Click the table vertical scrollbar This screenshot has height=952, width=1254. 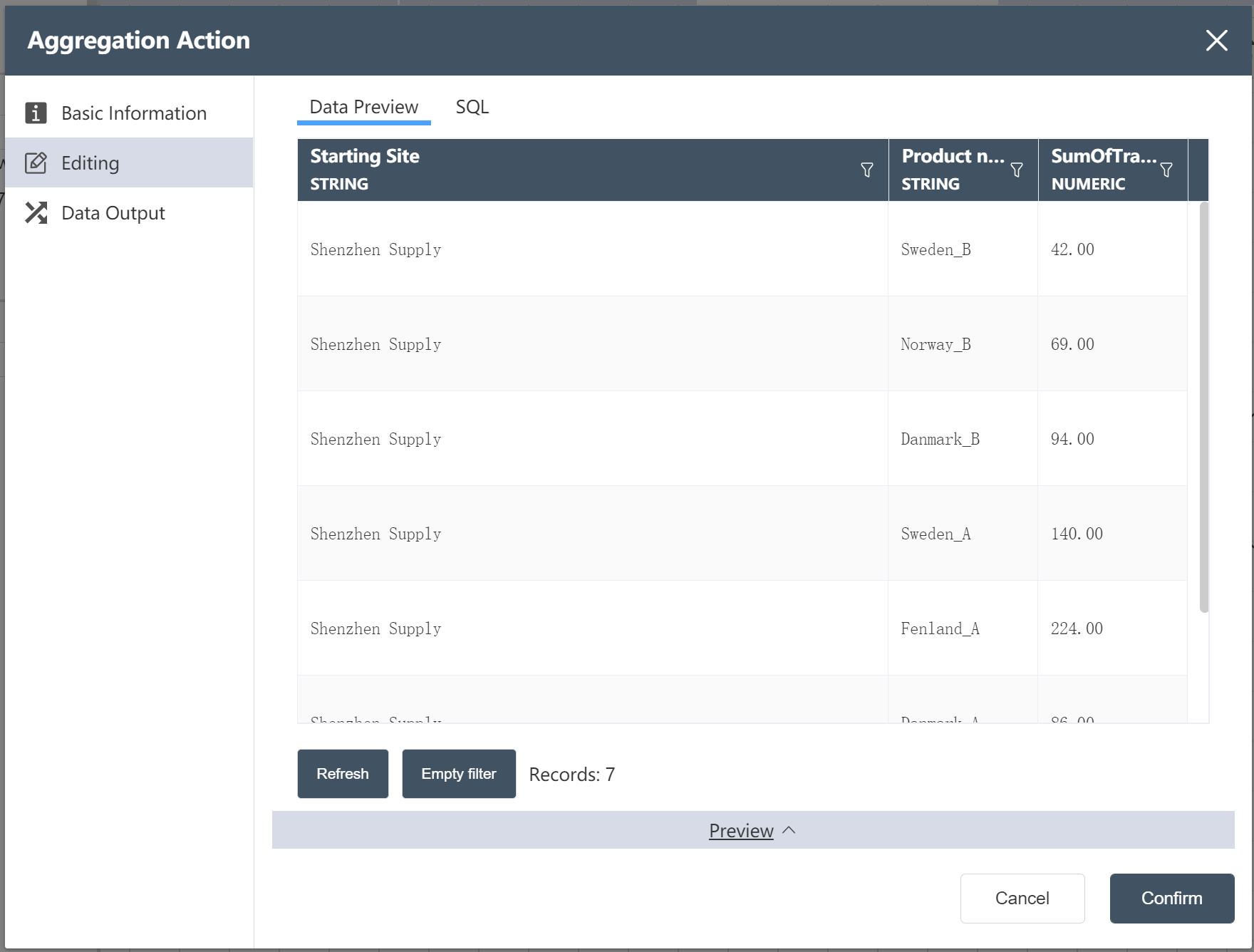pos(1204,408)
